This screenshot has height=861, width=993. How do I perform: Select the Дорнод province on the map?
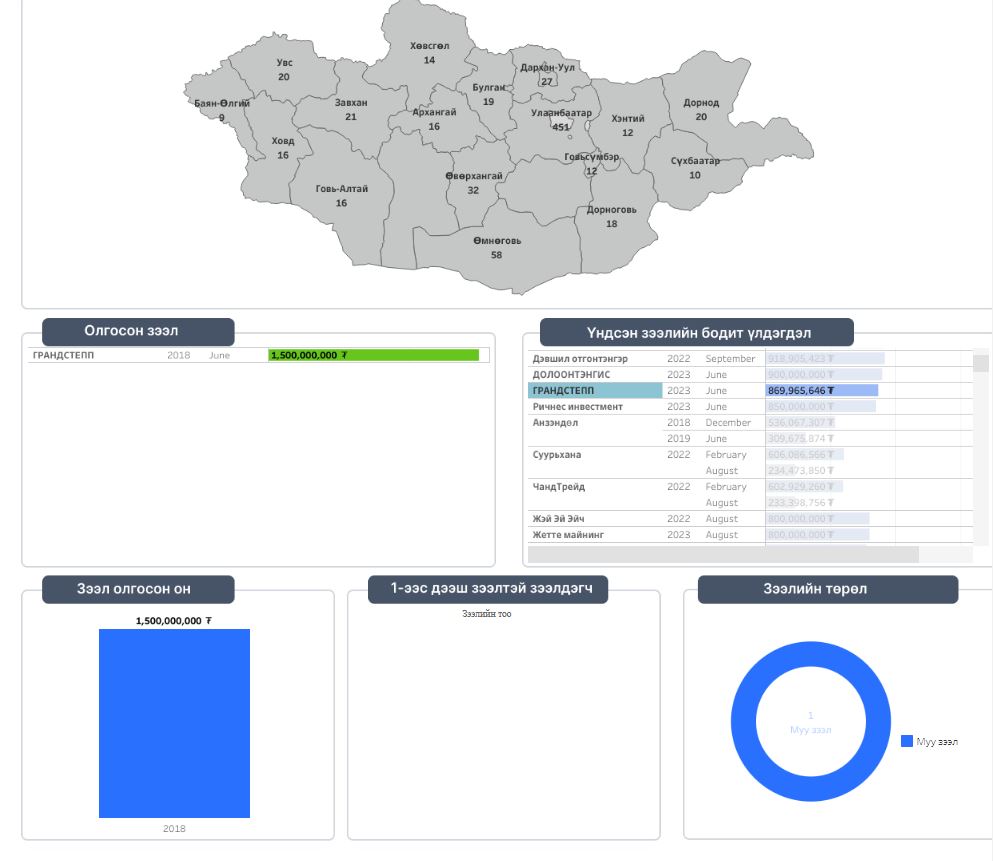point(701,109)
